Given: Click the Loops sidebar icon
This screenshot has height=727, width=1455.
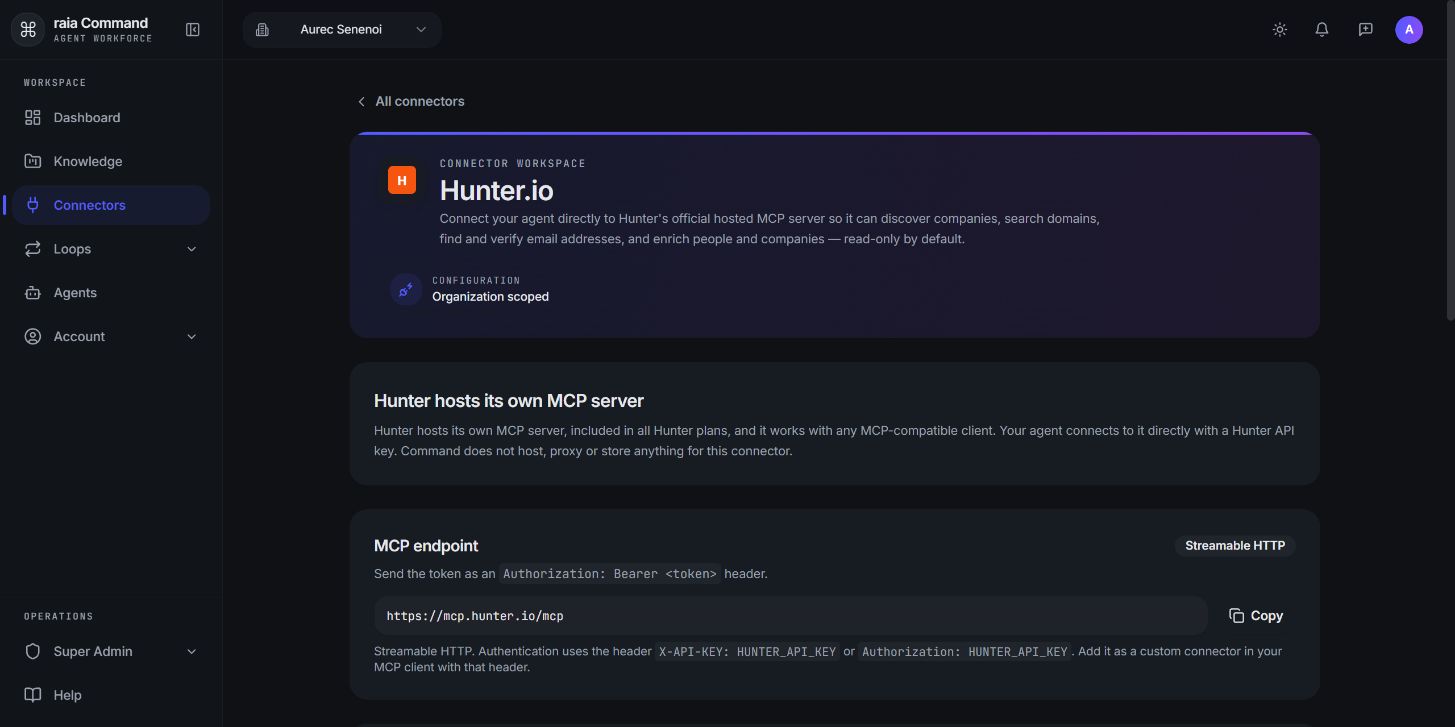Looking at the screenshot, I should [33, 249].
